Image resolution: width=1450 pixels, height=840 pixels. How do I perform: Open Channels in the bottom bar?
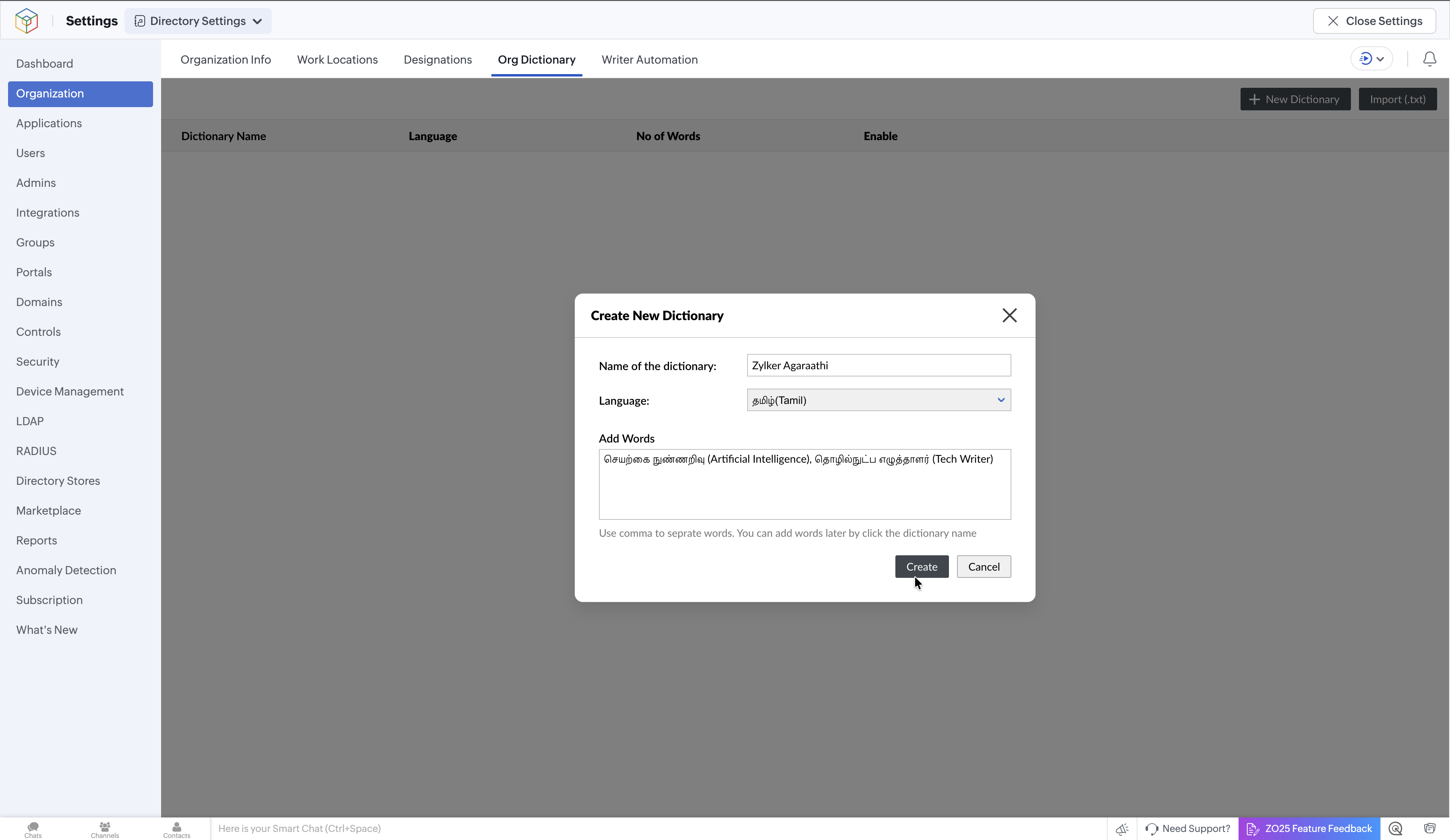[105, 830]
